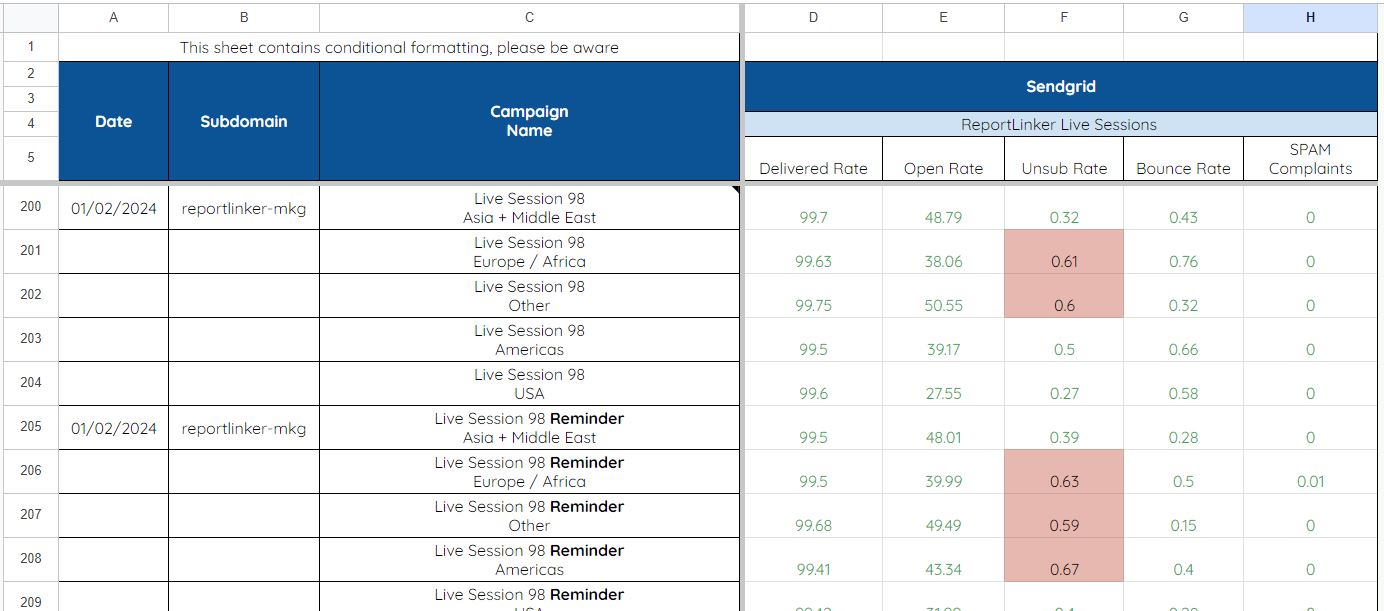
Task: Select row 207 header
Action: tap(30, 515)
